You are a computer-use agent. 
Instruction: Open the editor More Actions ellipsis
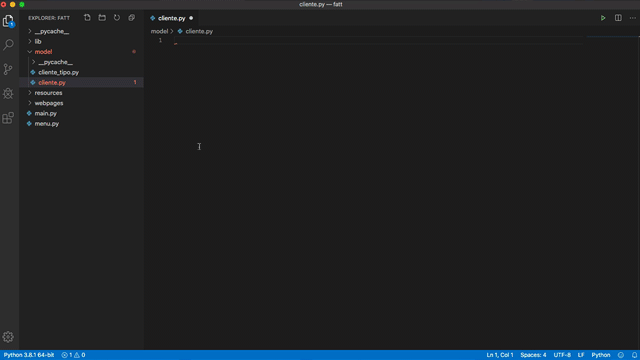click(633, 18)
